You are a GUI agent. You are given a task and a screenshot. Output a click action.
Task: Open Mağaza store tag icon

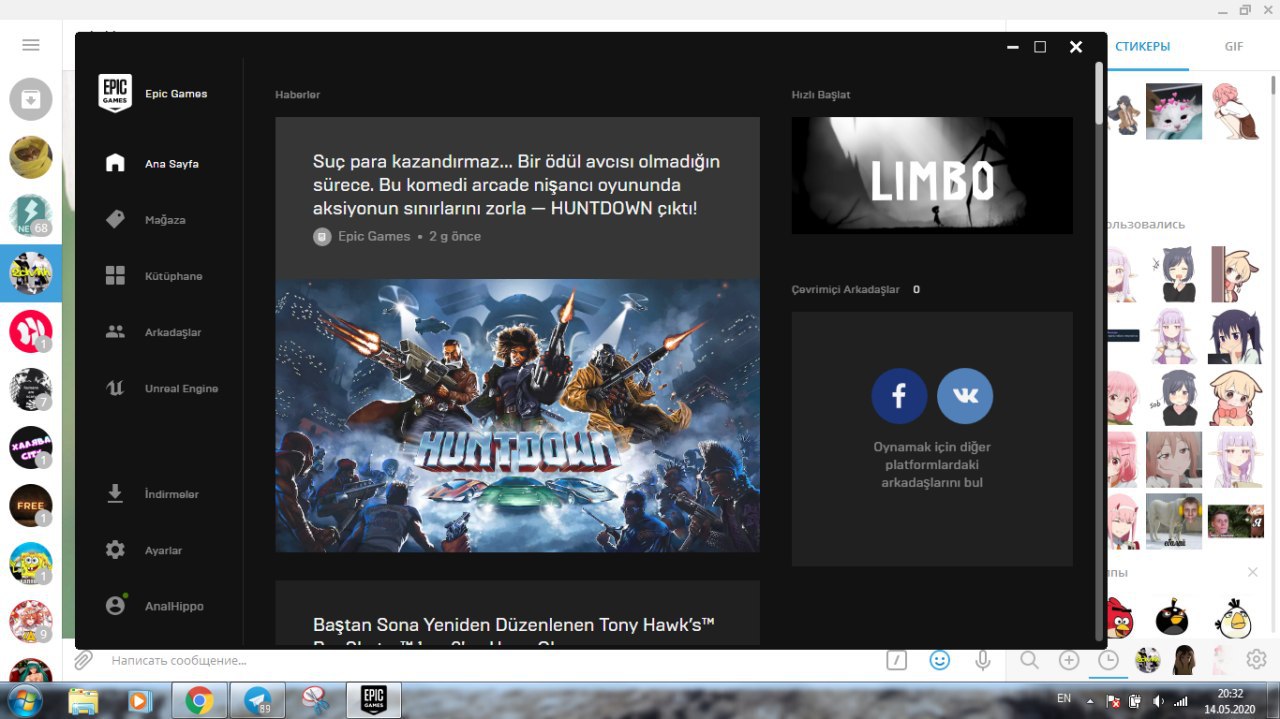[115, 219]
